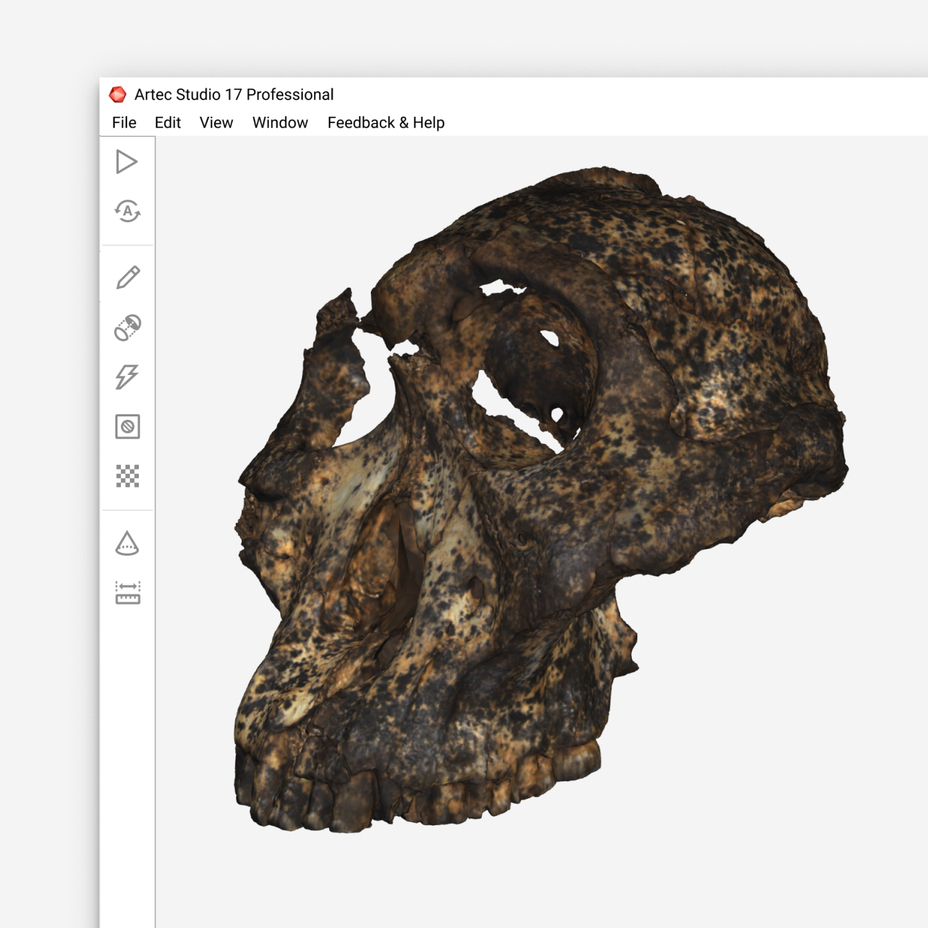928x928 pixels.
Task: Open the Edit menu
Action: tap(167, 123)
